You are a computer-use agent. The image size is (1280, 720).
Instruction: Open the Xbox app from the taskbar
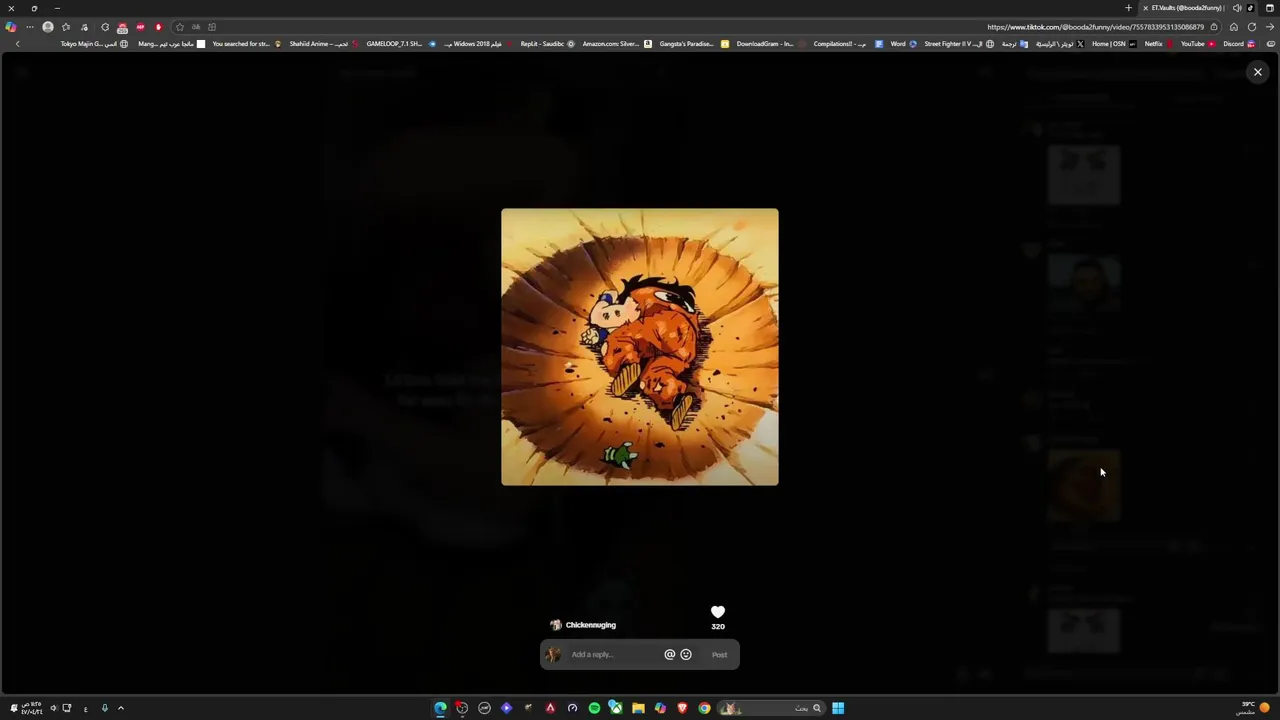tap(616, 708)
